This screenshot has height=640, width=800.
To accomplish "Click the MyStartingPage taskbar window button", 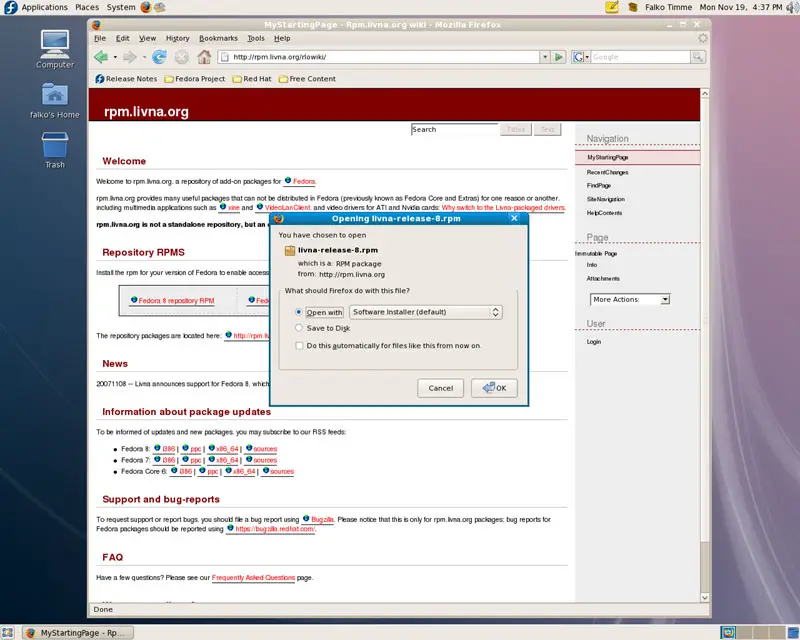I will pyautogui.click(x=79, y=633).
